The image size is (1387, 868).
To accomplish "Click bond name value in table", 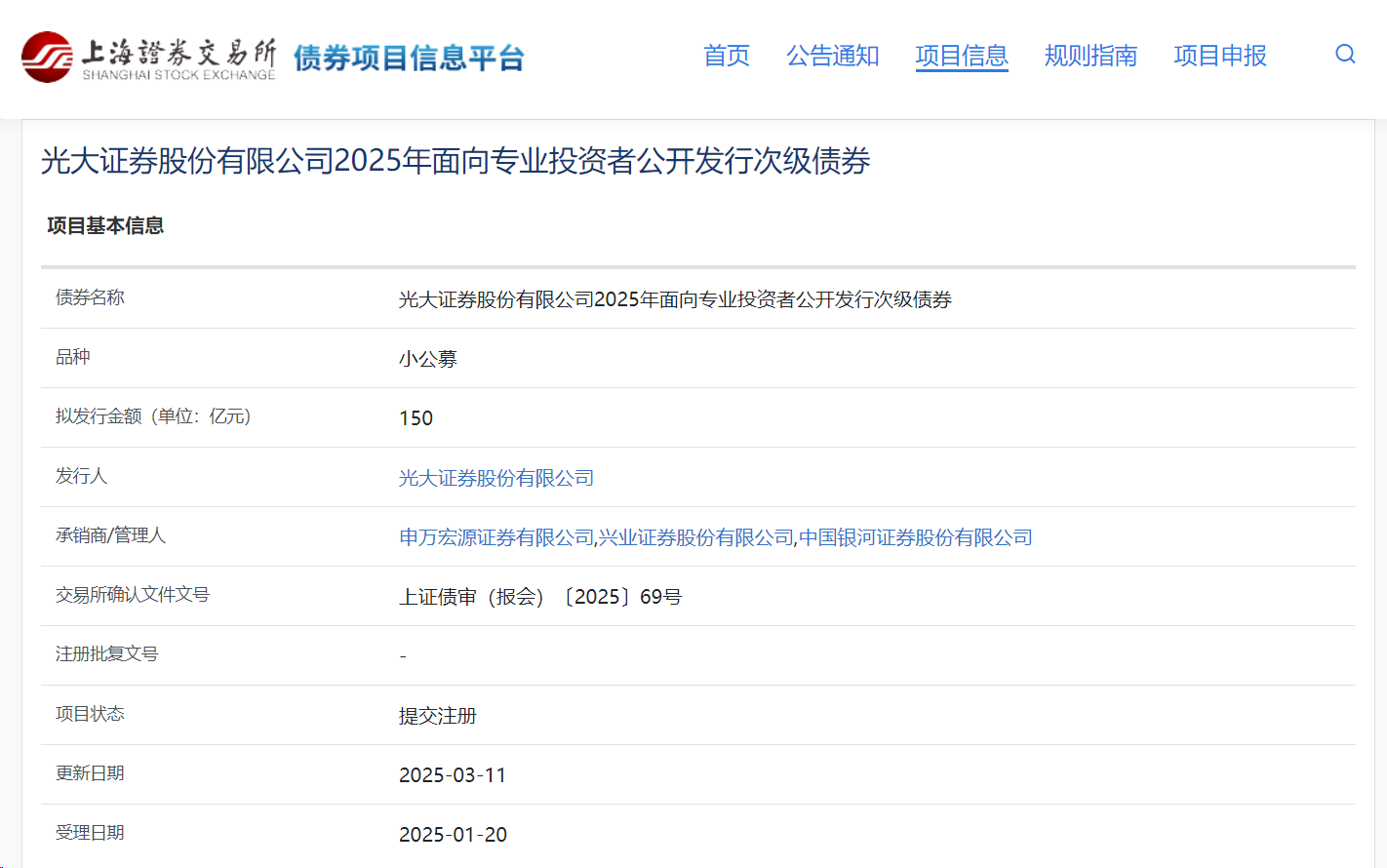I will (675, 299).
